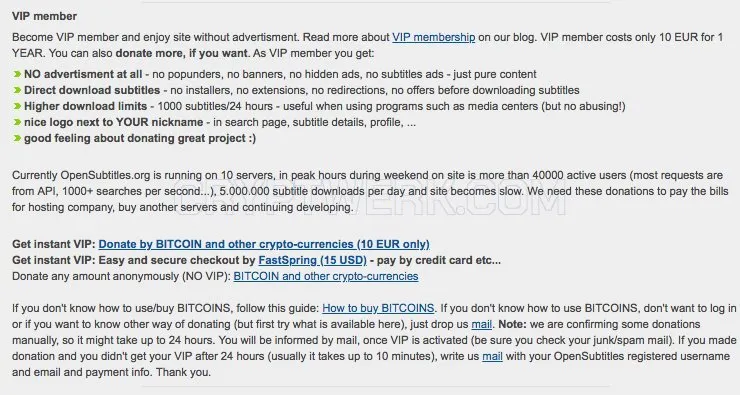The width and height of the screenshot is (740, 395).
Task: Click the 'Direct download subtitles' bold text
Action: pos(92,90)
